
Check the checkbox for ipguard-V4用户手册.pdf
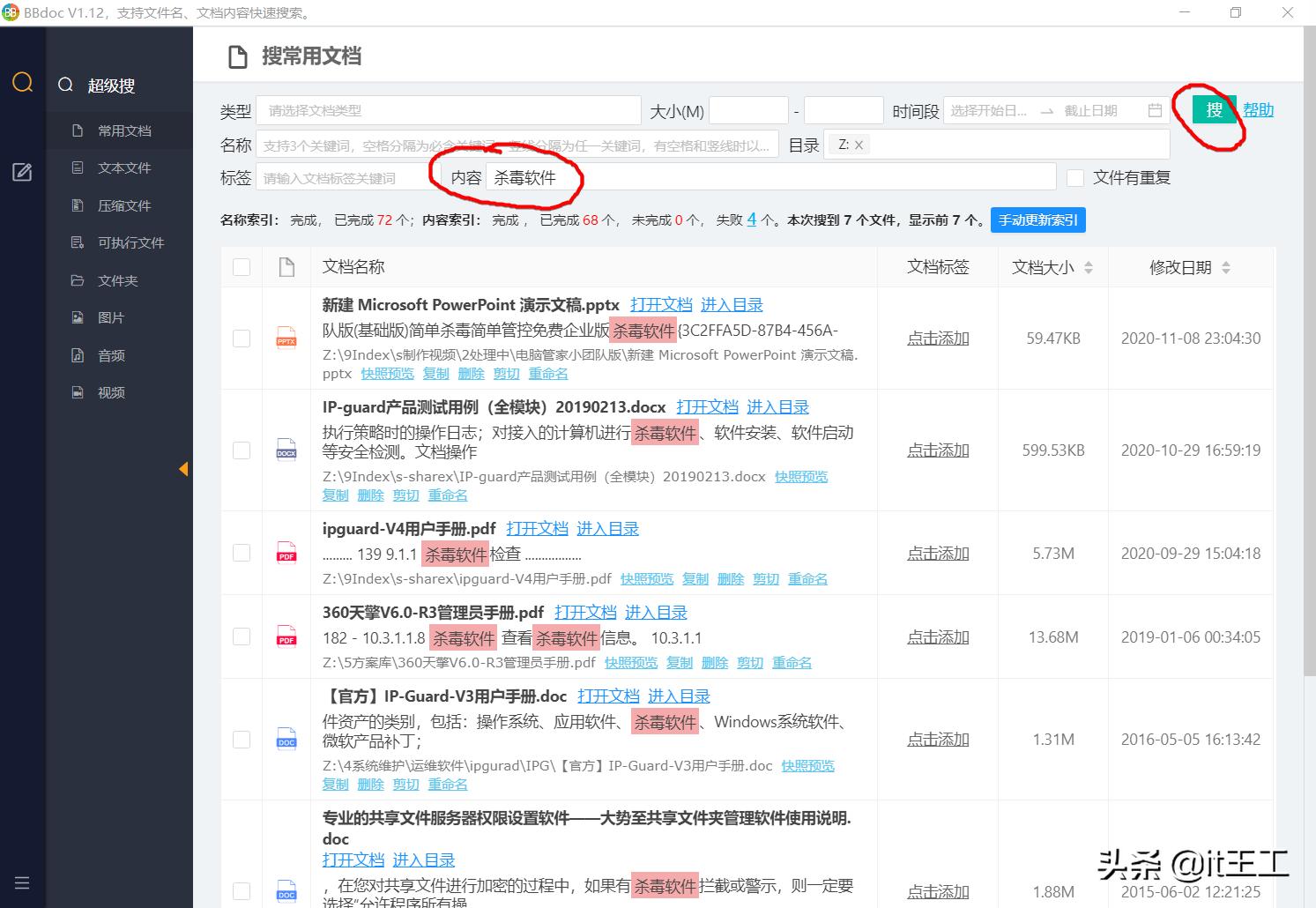pyautogui.click(x=242, y=553)
